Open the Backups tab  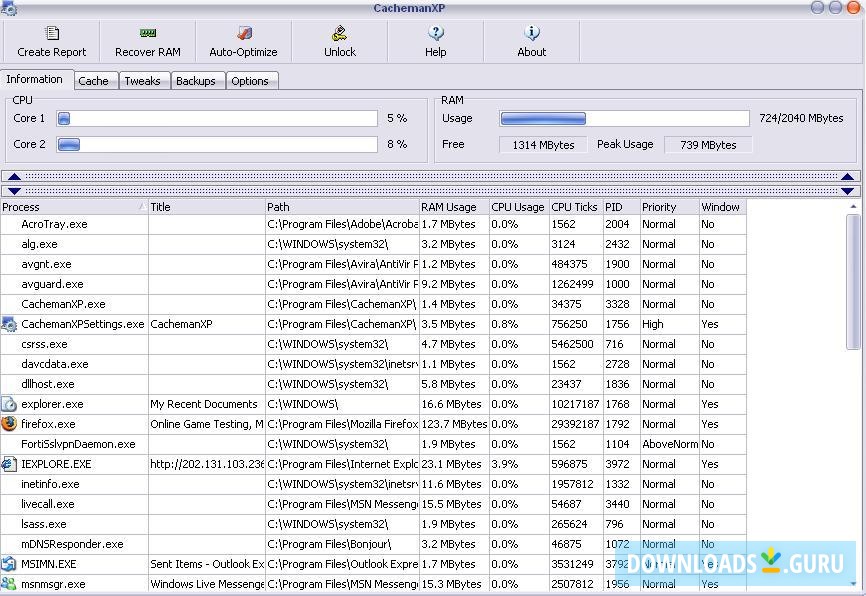198,81
